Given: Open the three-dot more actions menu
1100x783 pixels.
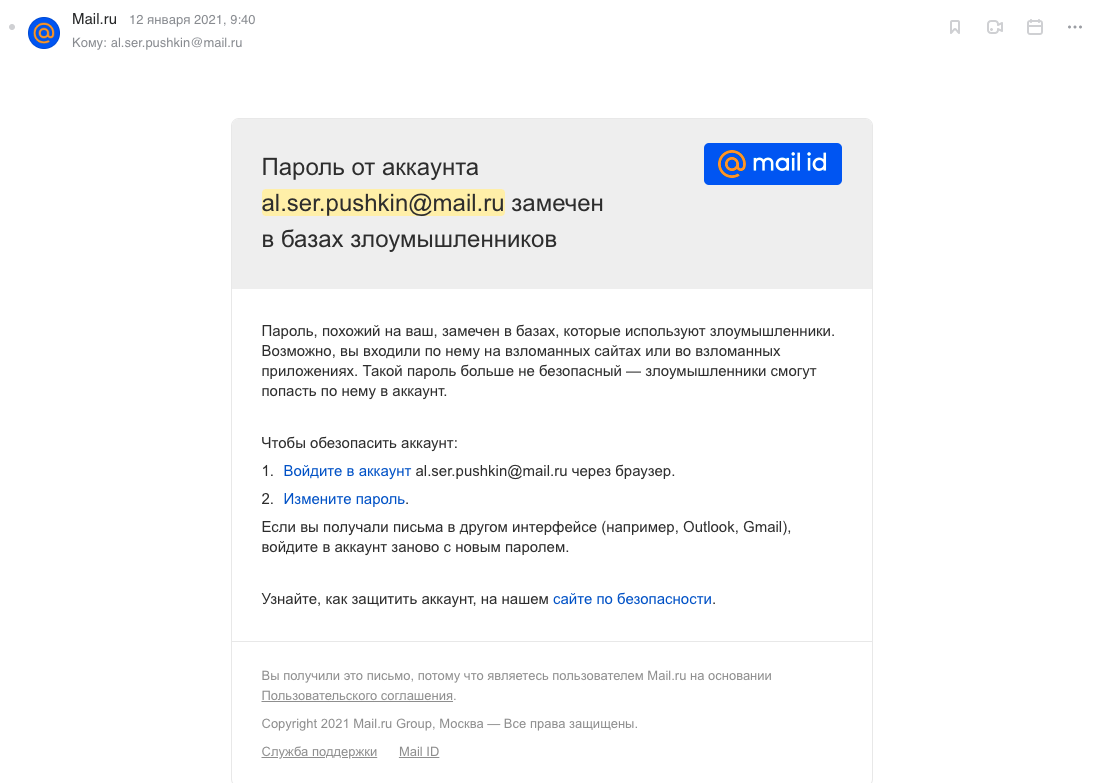Looking at the screenshot, I should [1075, 27].
